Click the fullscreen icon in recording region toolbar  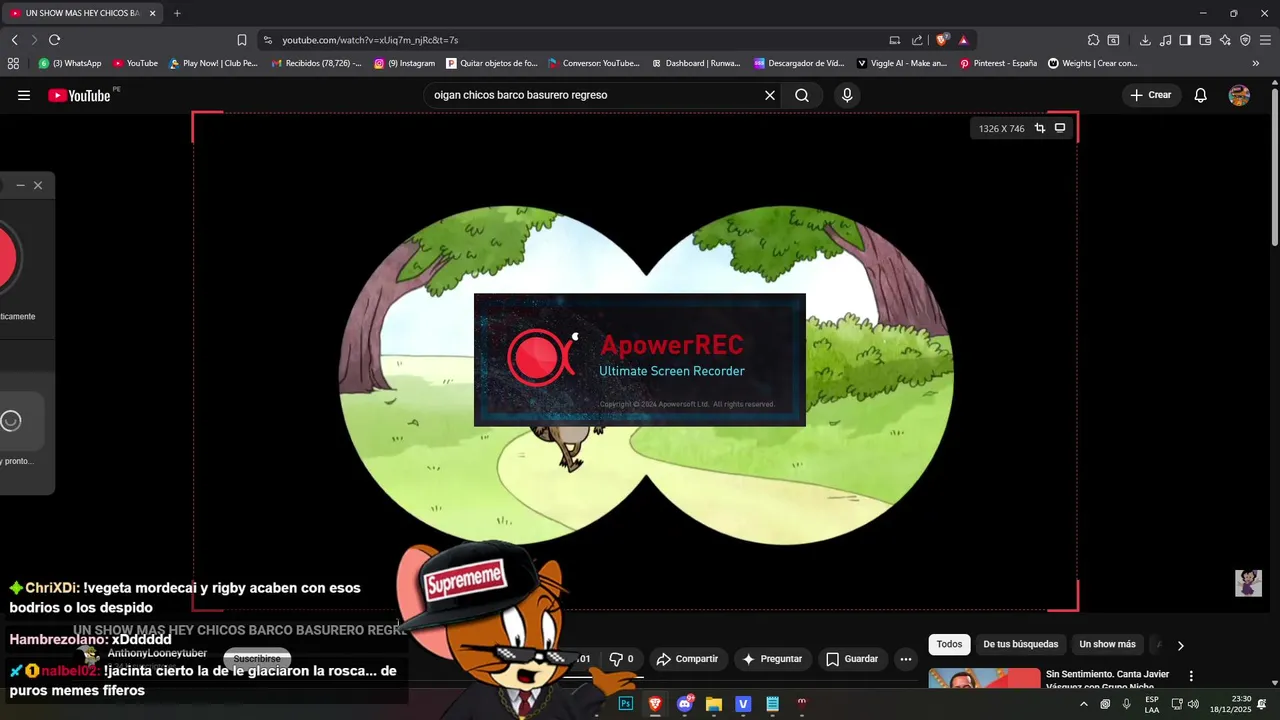1060,128
